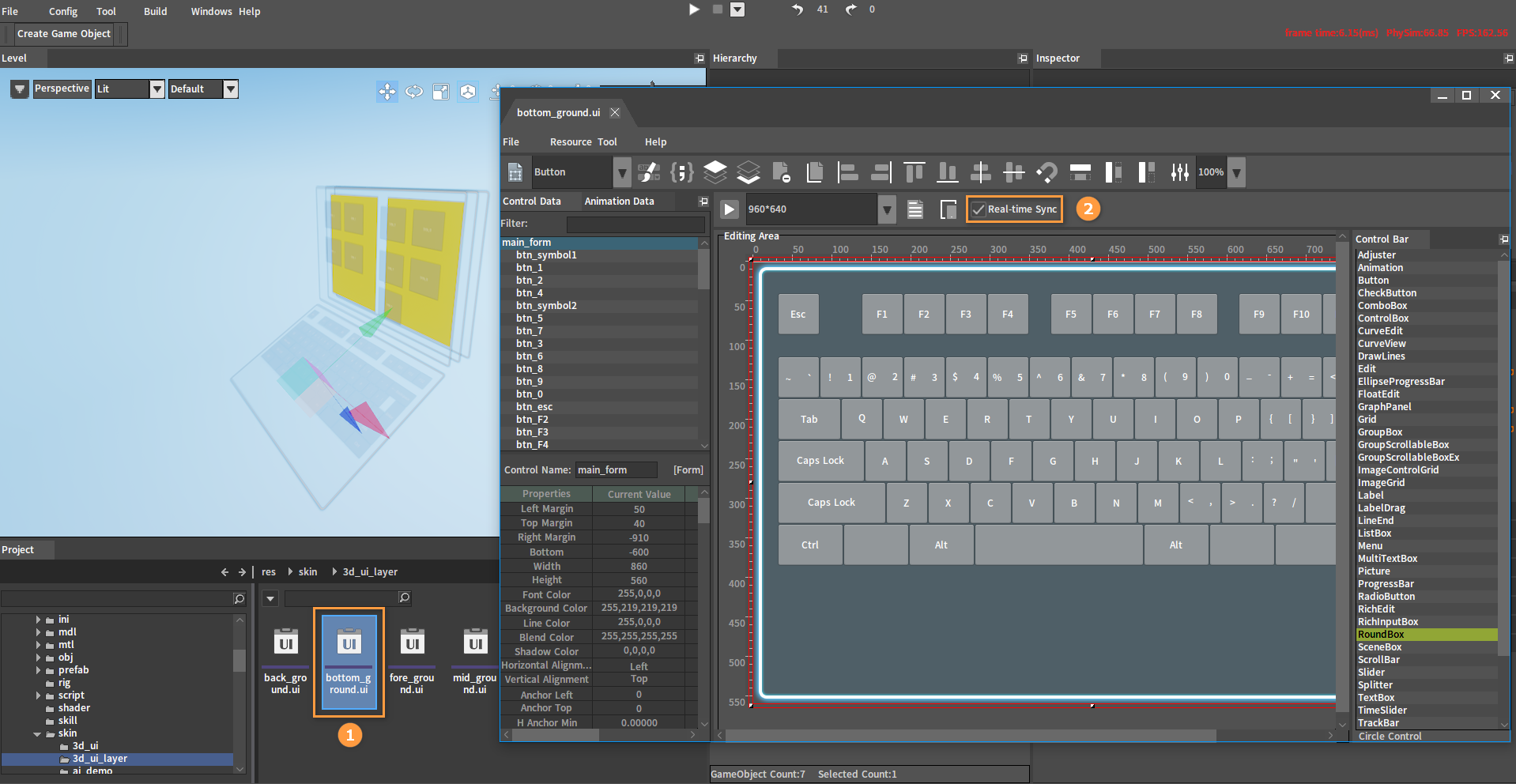Viewport: 1516px width, 784px height.
Task: Click the Filter input field
Action: click(x=635, y=224)
